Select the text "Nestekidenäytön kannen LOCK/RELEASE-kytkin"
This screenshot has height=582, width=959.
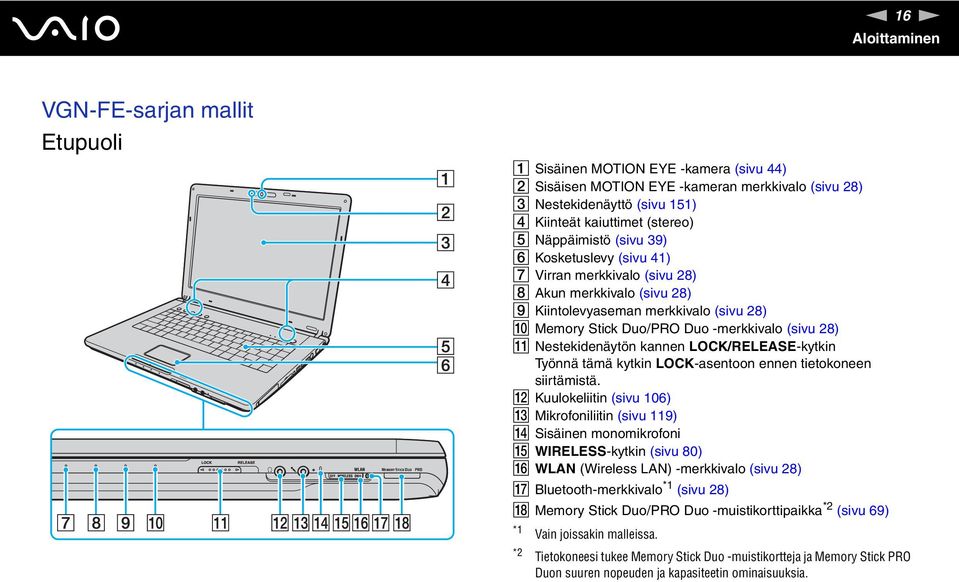(685, 346)
